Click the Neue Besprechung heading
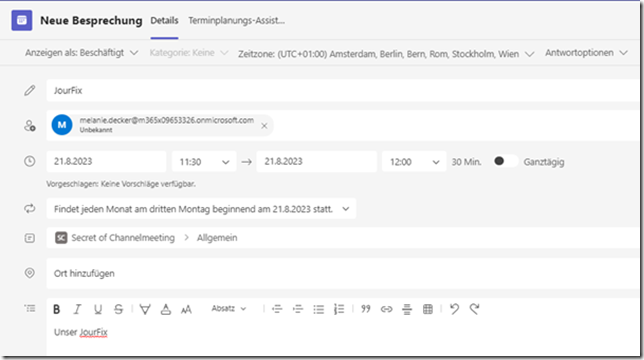 tap(91, 21)
